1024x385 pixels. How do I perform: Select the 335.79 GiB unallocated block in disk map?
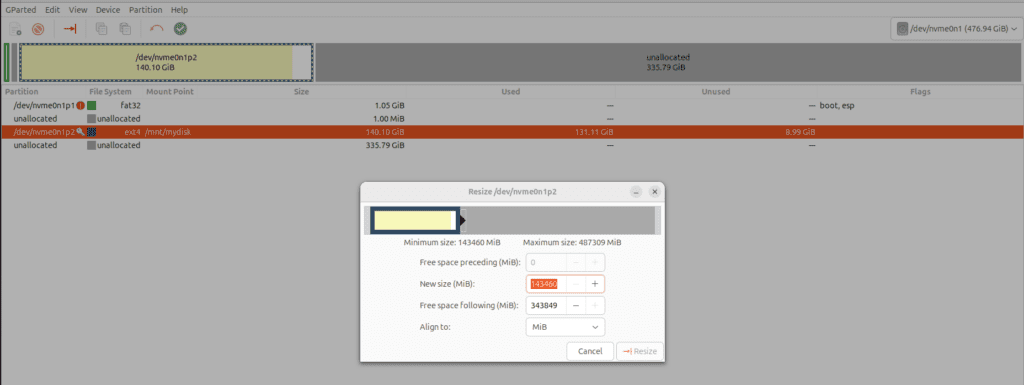pos(668,63)
